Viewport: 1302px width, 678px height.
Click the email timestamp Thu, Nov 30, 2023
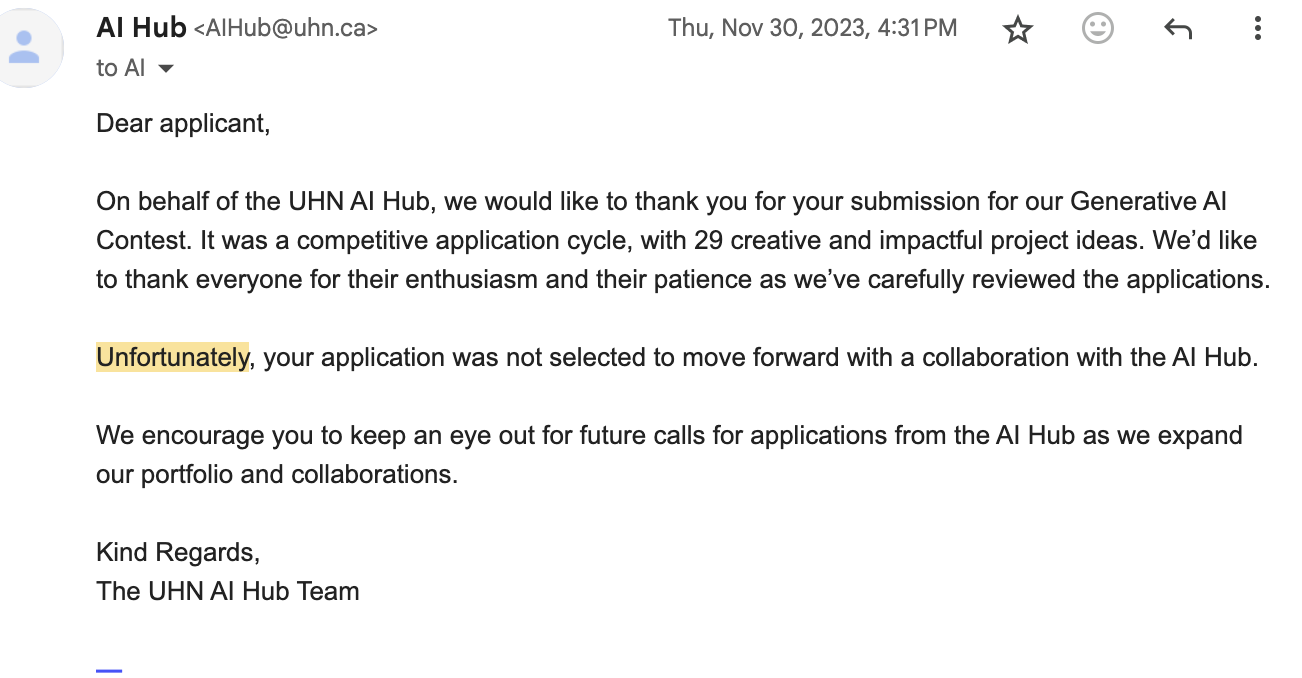point(812,28)
